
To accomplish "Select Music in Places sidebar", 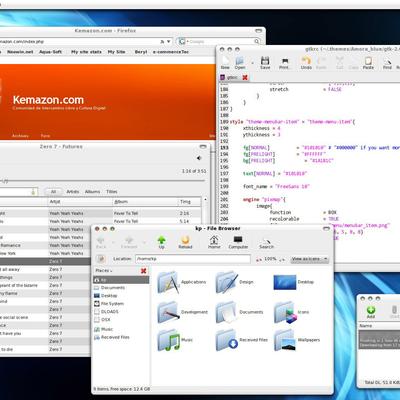I will click(x=107, y=329).
